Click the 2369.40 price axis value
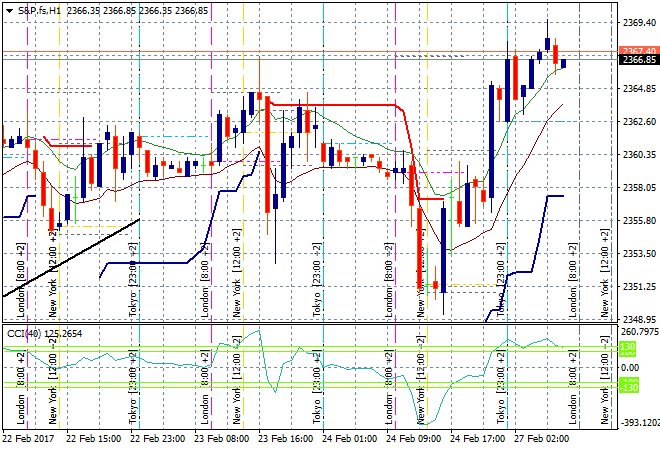Screen dimensions: 660x450 pos(638,22)
